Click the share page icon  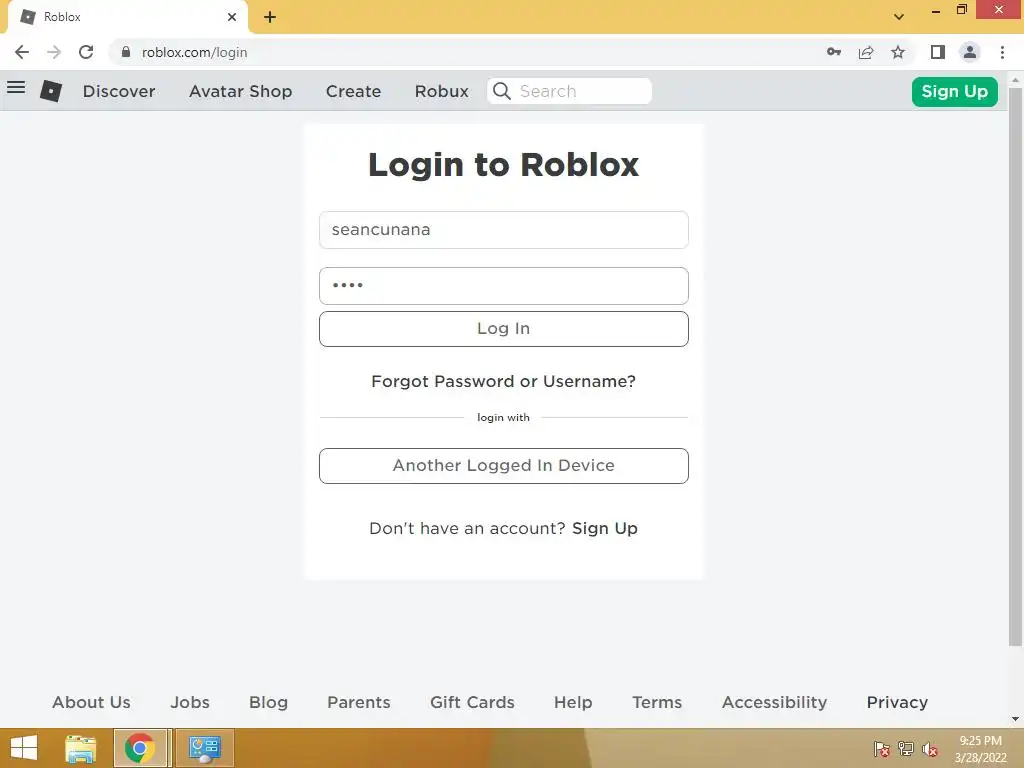(866, 52)
